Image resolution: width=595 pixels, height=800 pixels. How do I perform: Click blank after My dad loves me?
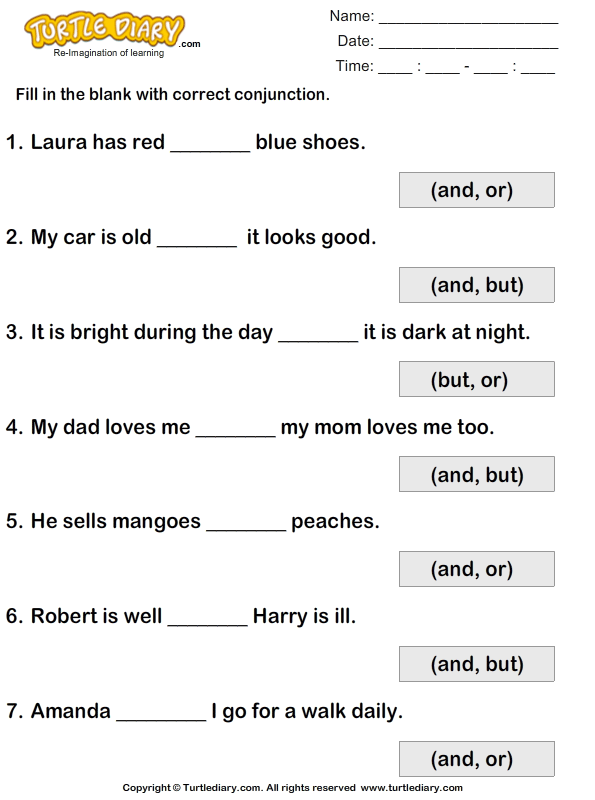point(236,435)
